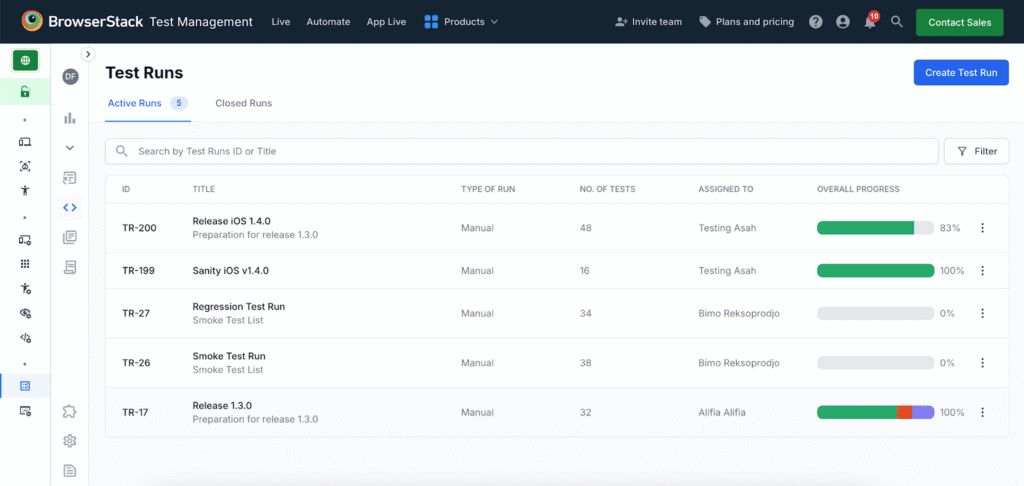1024x486 pixels.
Task: Select the code brackets sidebar icon
Action: coord(70,208)
